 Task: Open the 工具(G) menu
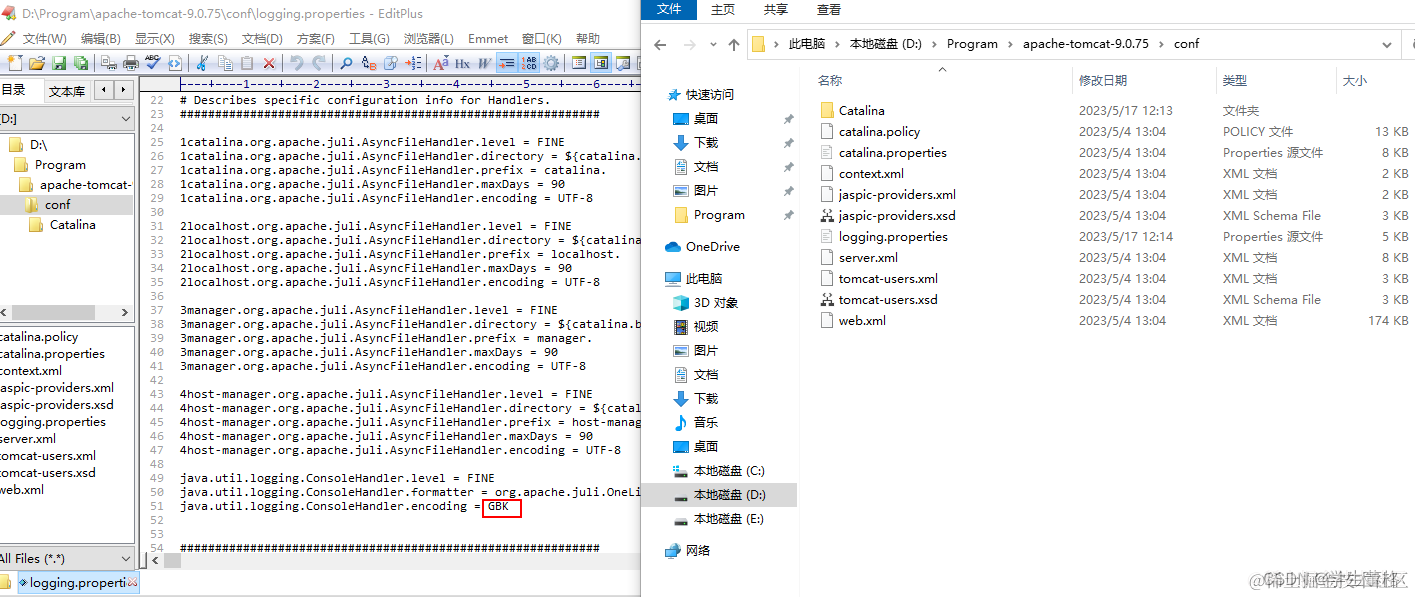pos(369,39)
